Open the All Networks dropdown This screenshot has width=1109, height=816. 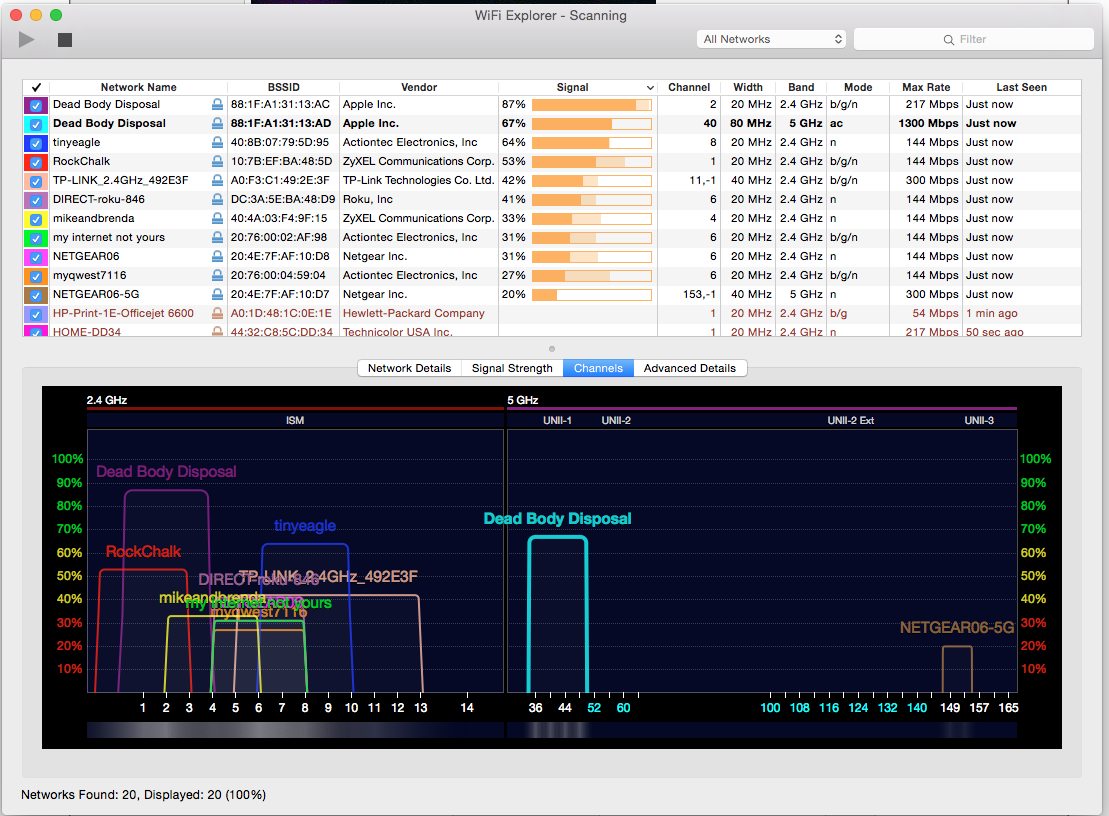click(x=772, y=39)
